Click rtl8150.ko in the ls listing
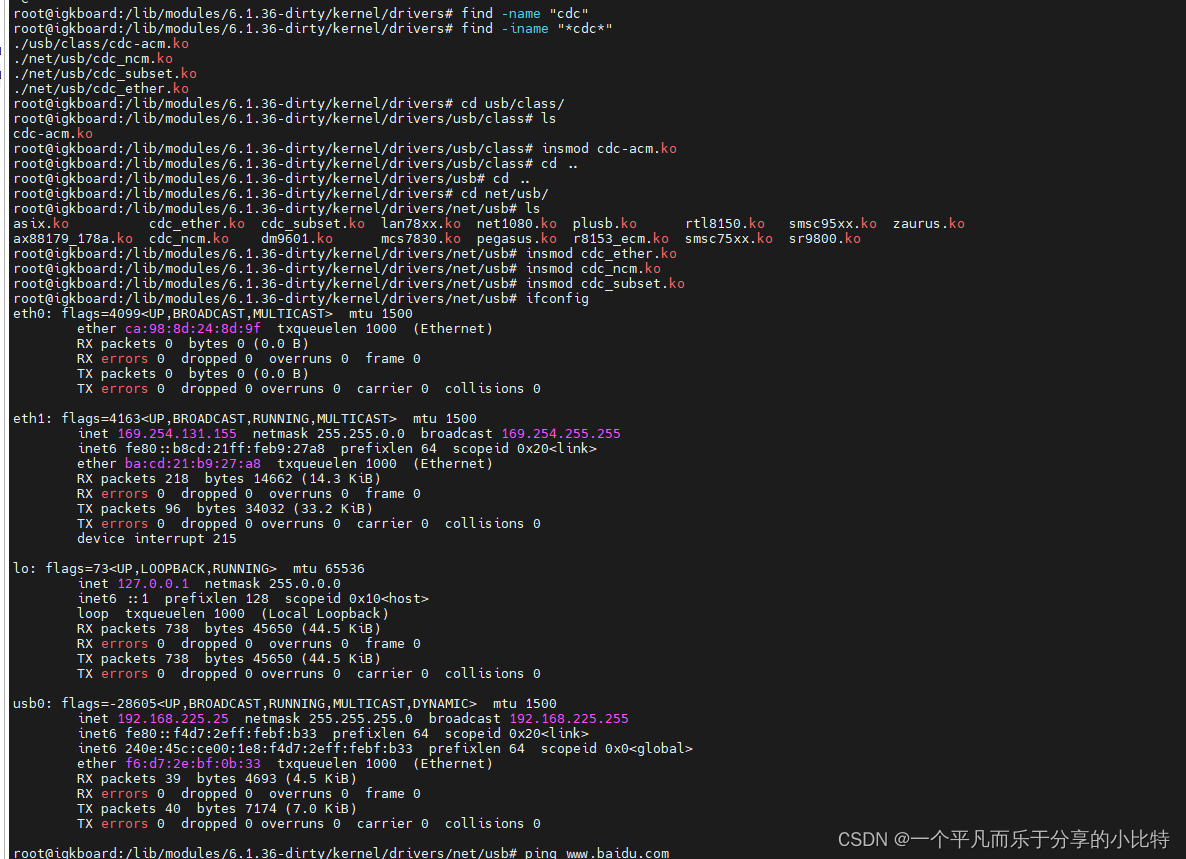This screenshot has height=859, width=1186. tap(725, 224)
